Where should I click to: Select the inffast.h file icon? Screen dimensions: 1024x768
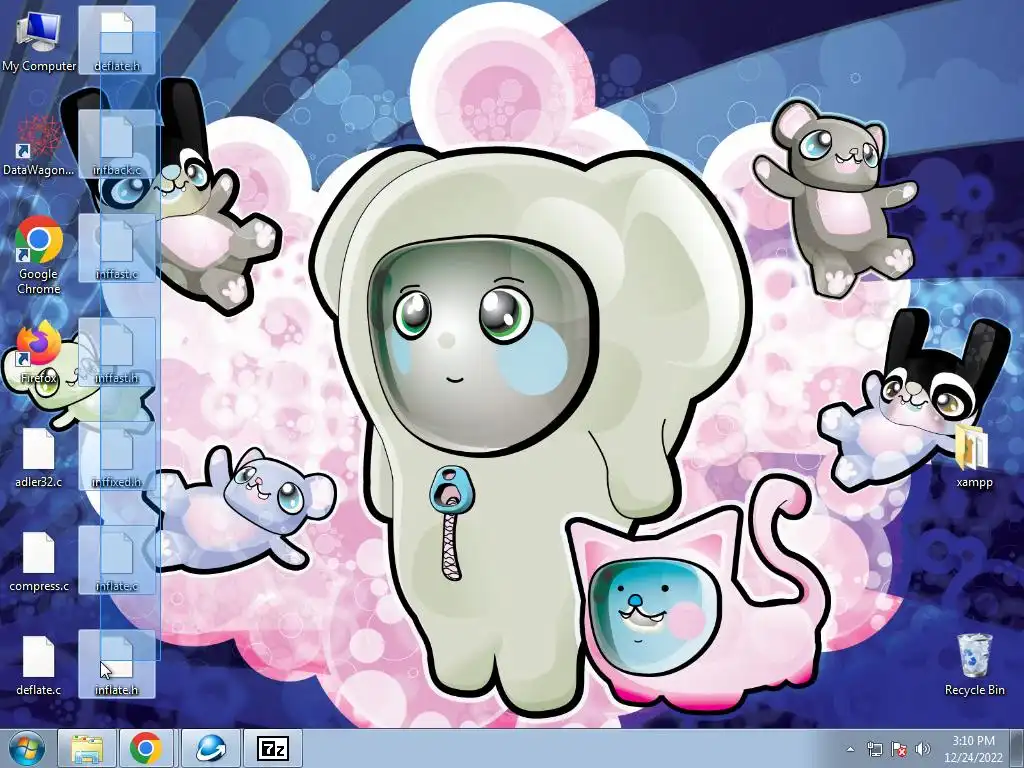(x=117, y=352)
